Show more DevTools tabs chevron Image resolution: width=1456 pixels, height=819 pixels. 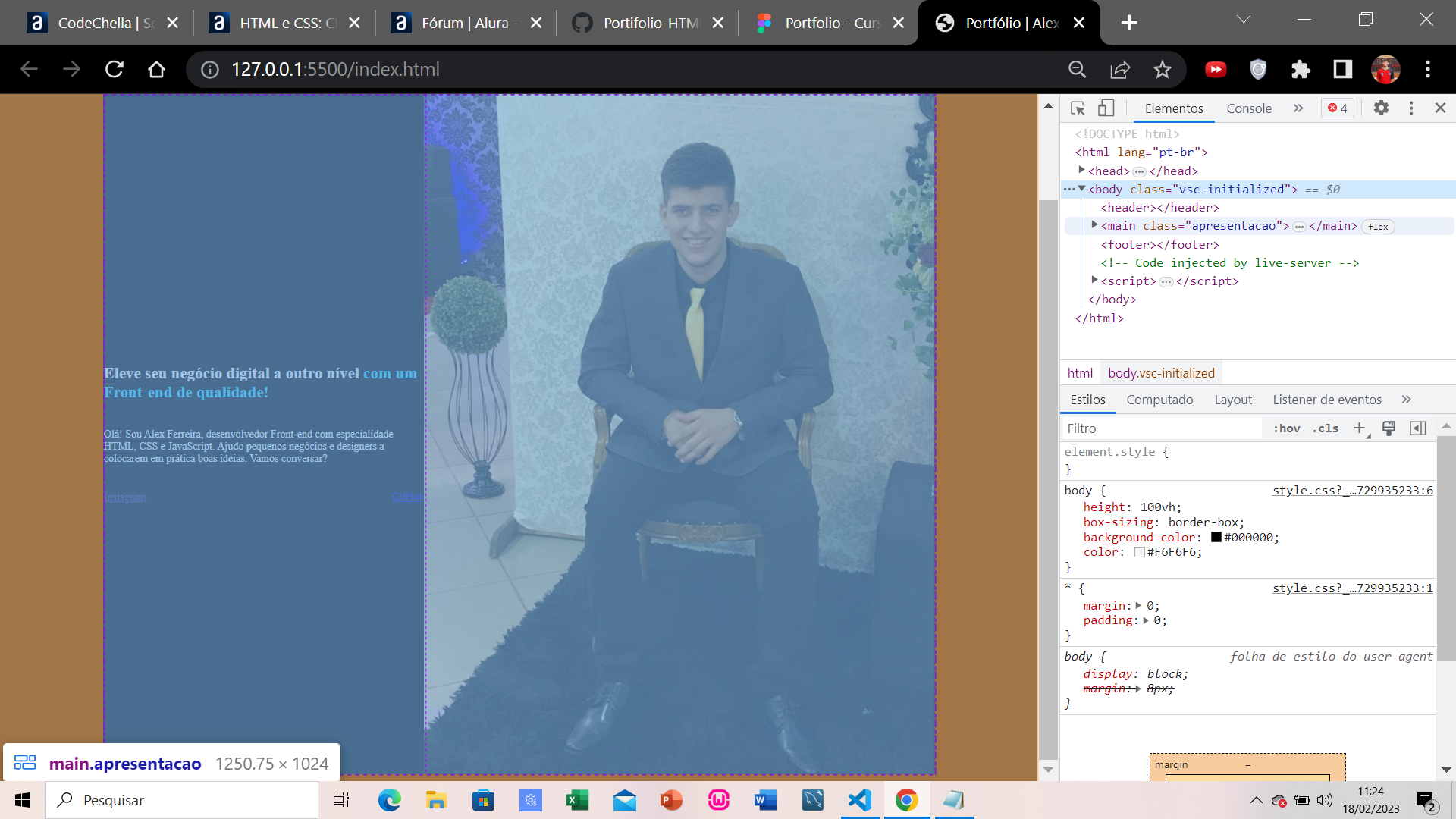coord(1298,108)
